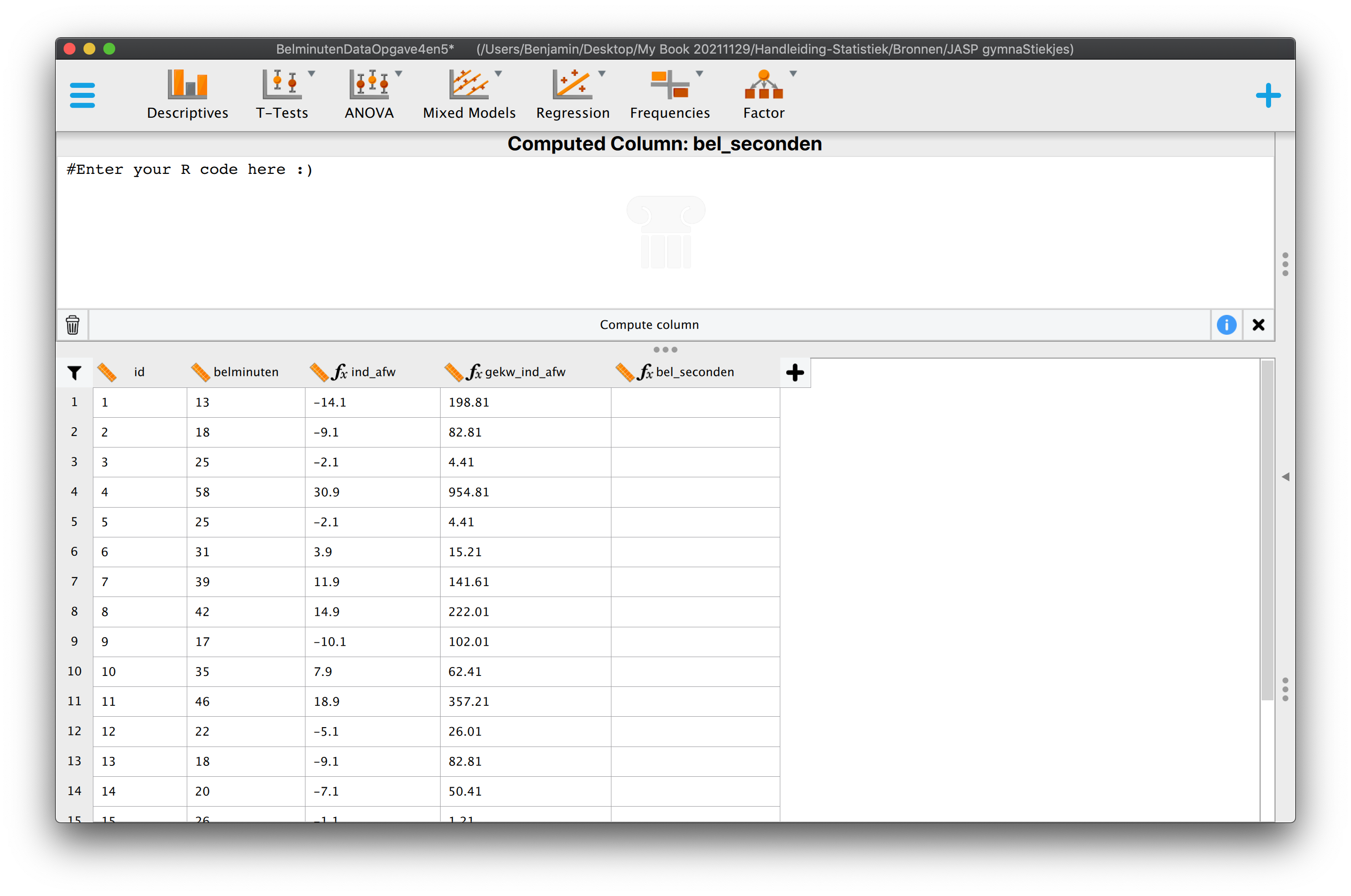Toggle the data filter funnel icon
The image size is (1351, 896).
[75, 373]
